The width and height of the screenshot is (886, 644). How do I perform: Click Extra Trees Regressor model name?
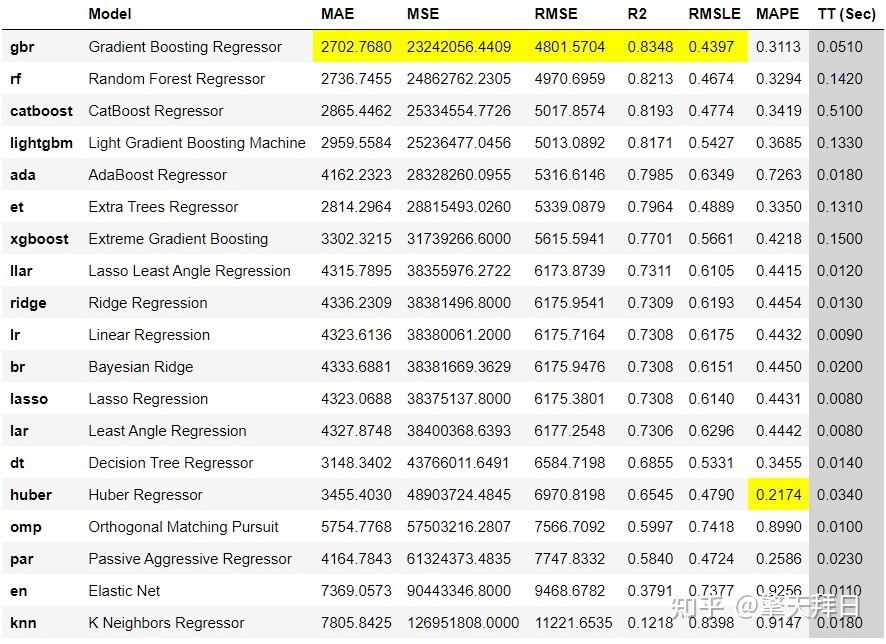pos(163,207)
